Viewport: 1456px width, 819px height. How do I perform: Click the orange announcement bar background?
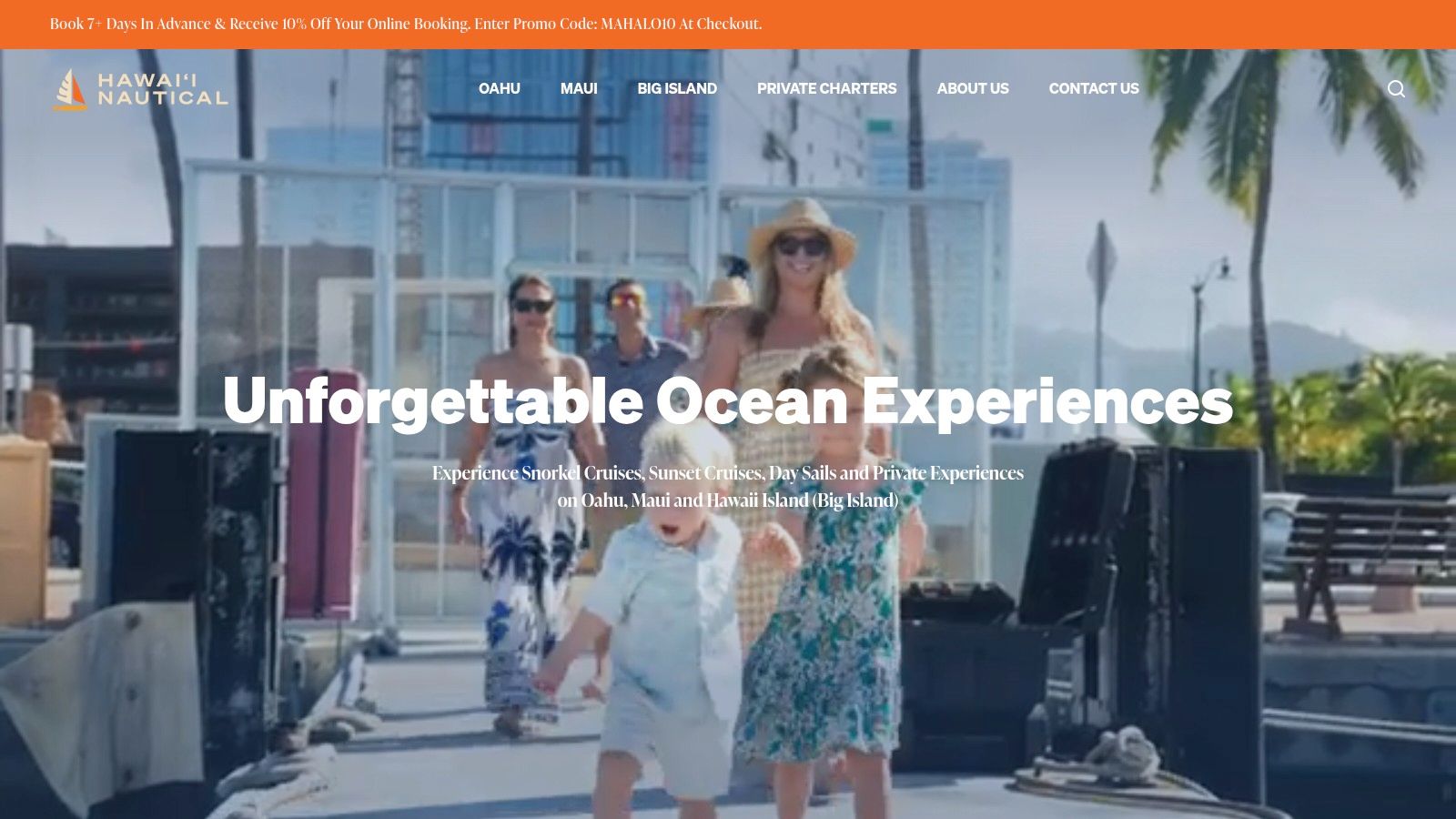click(x=1092, y=25)
